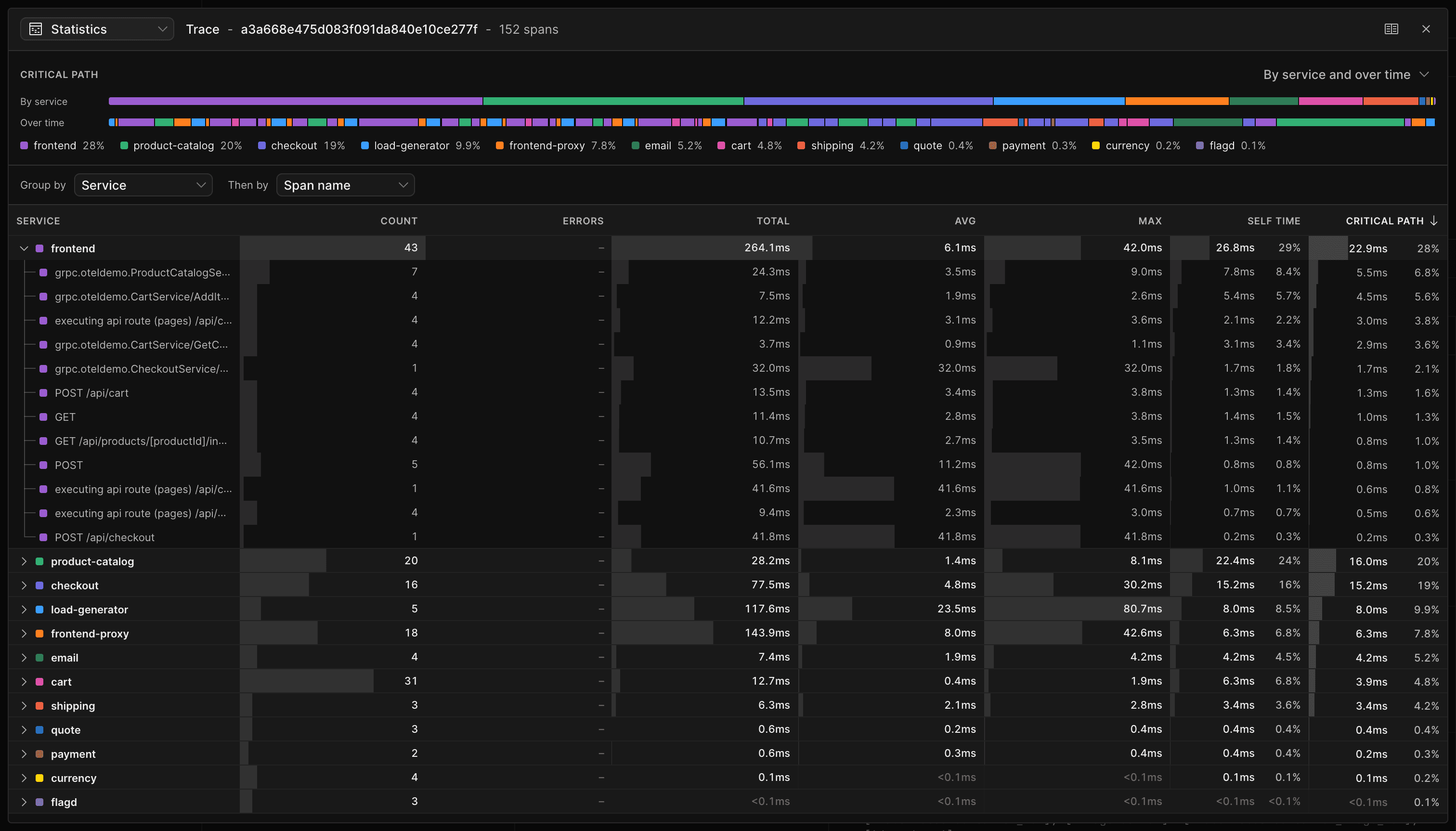The image size is (1456, 831).
Task: Select the GET /api/products/[productId] span row
Action: (x=728, y=441)
